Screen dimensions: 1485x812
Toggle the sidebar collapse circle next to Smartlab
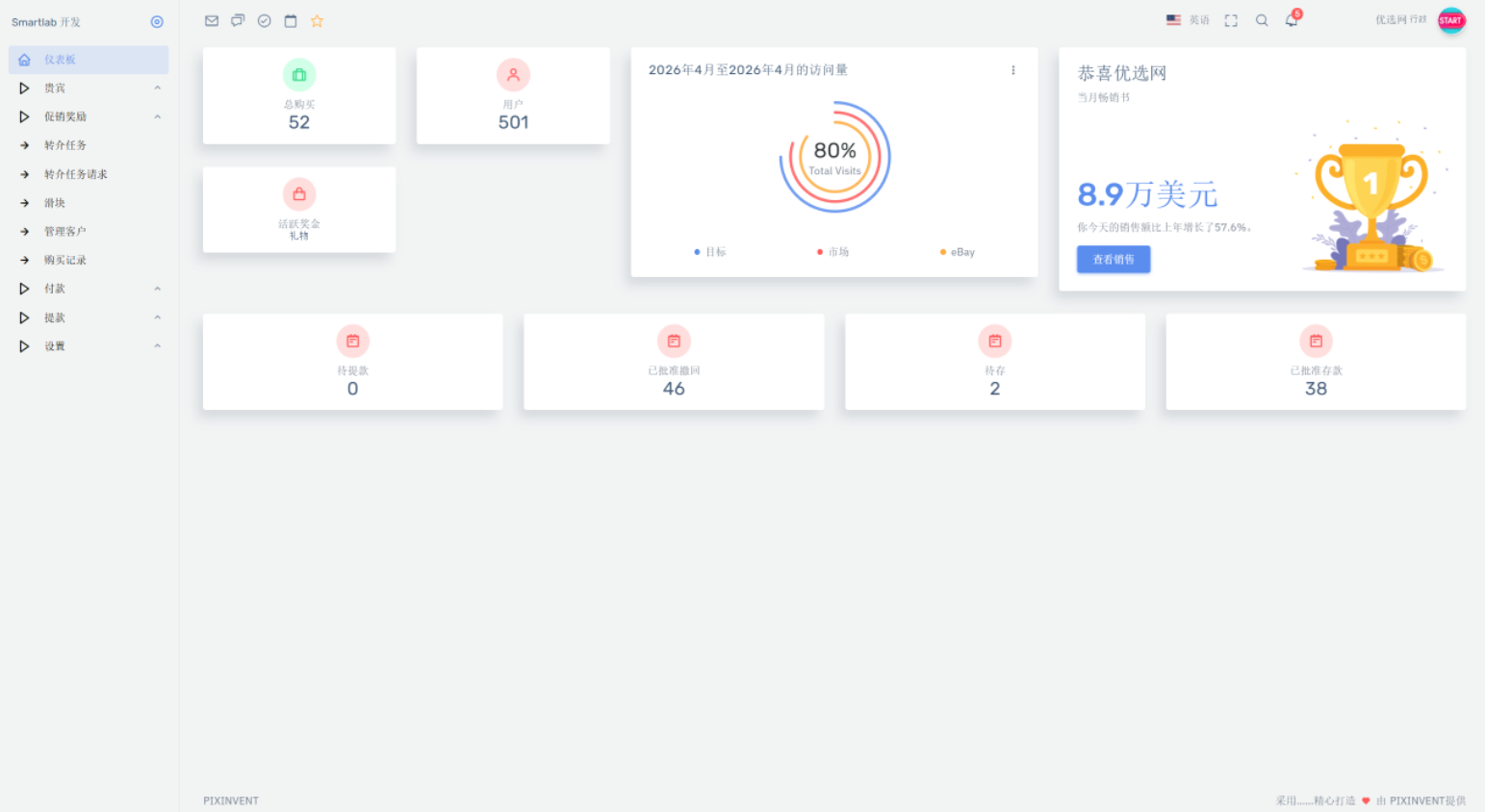[x=157, y=22]
